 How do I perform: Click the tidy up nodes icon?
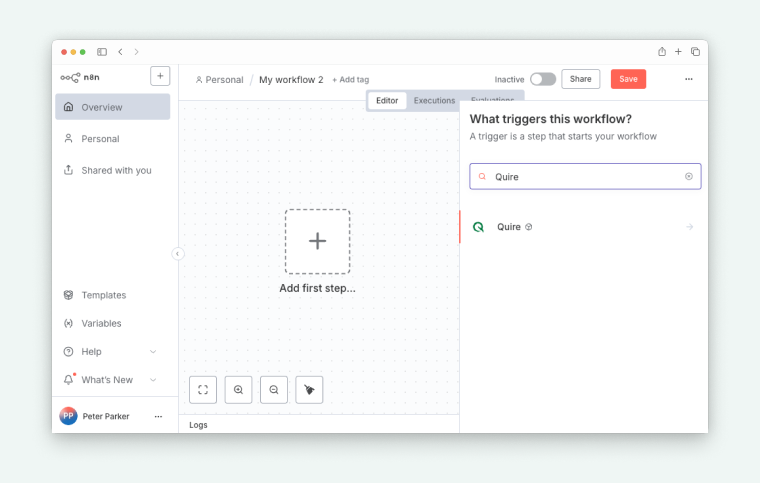coord(309,390)
